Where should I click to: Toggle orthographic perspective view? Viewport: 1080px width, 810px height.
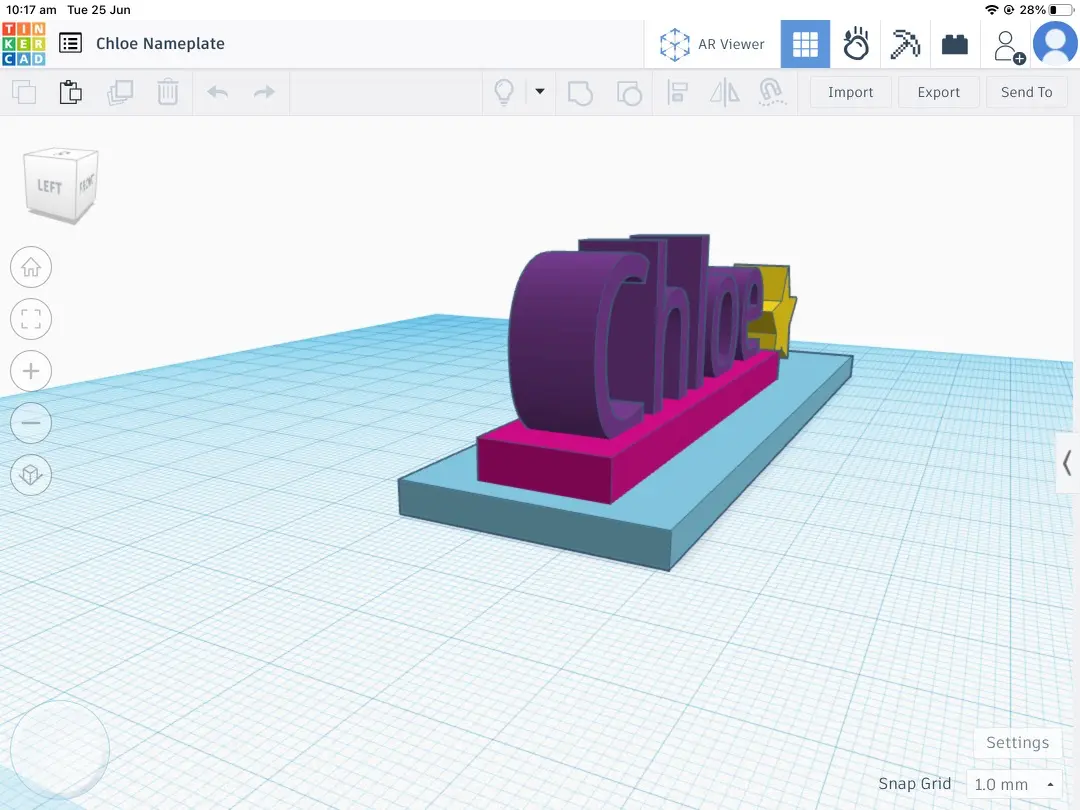pos(31,475)
